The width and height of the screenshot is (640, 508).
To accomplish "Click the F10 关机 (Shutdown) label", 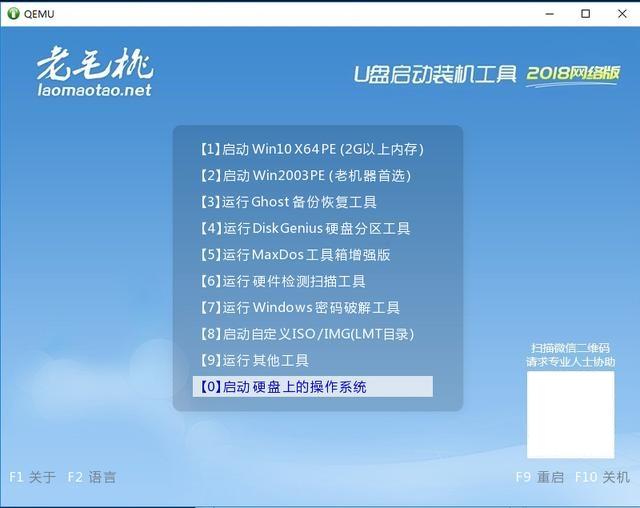I will click(x=602, y=477).
